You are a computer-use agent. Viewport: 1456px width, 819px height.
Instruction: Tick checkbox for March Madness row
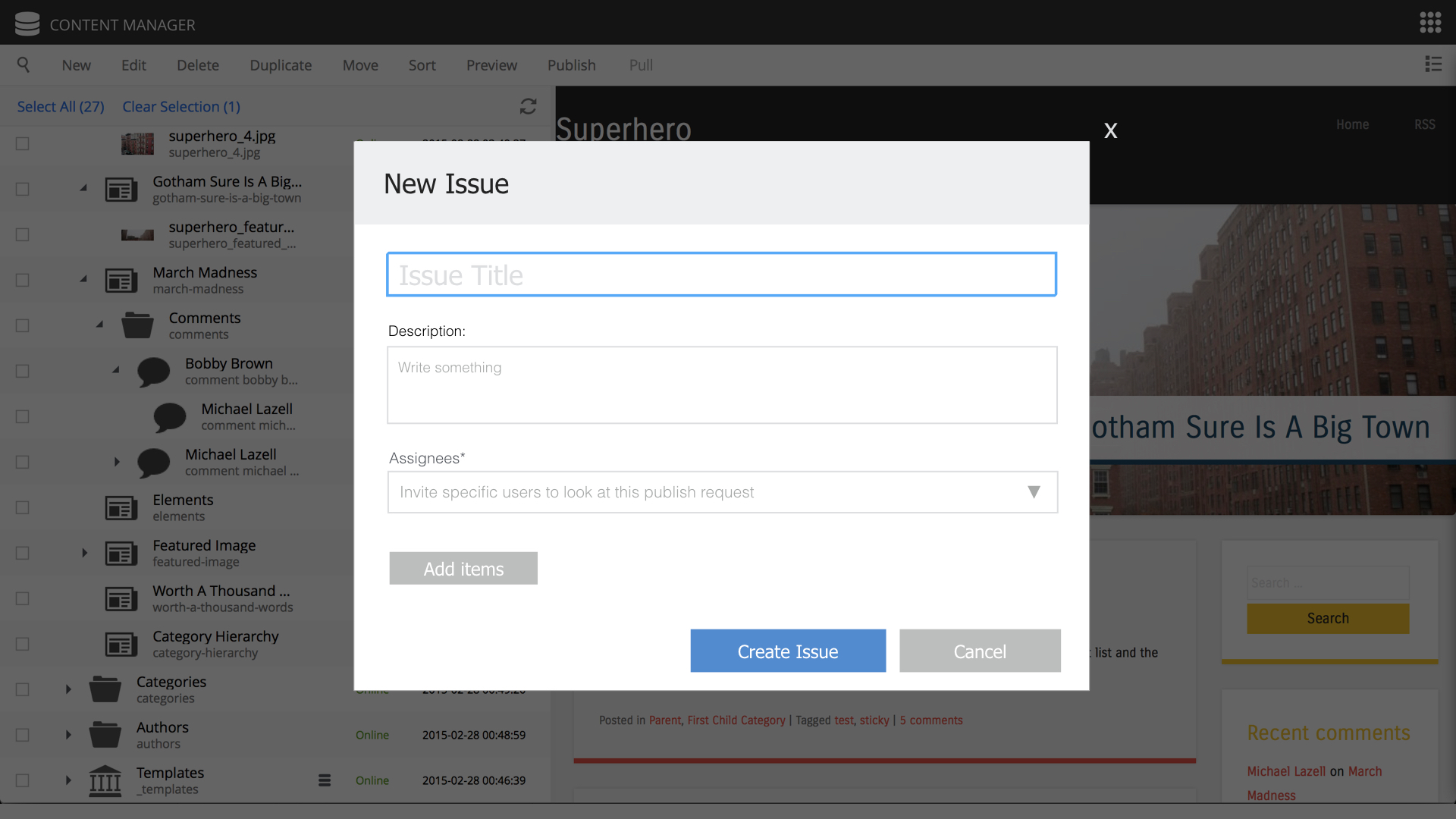[23, 280]
